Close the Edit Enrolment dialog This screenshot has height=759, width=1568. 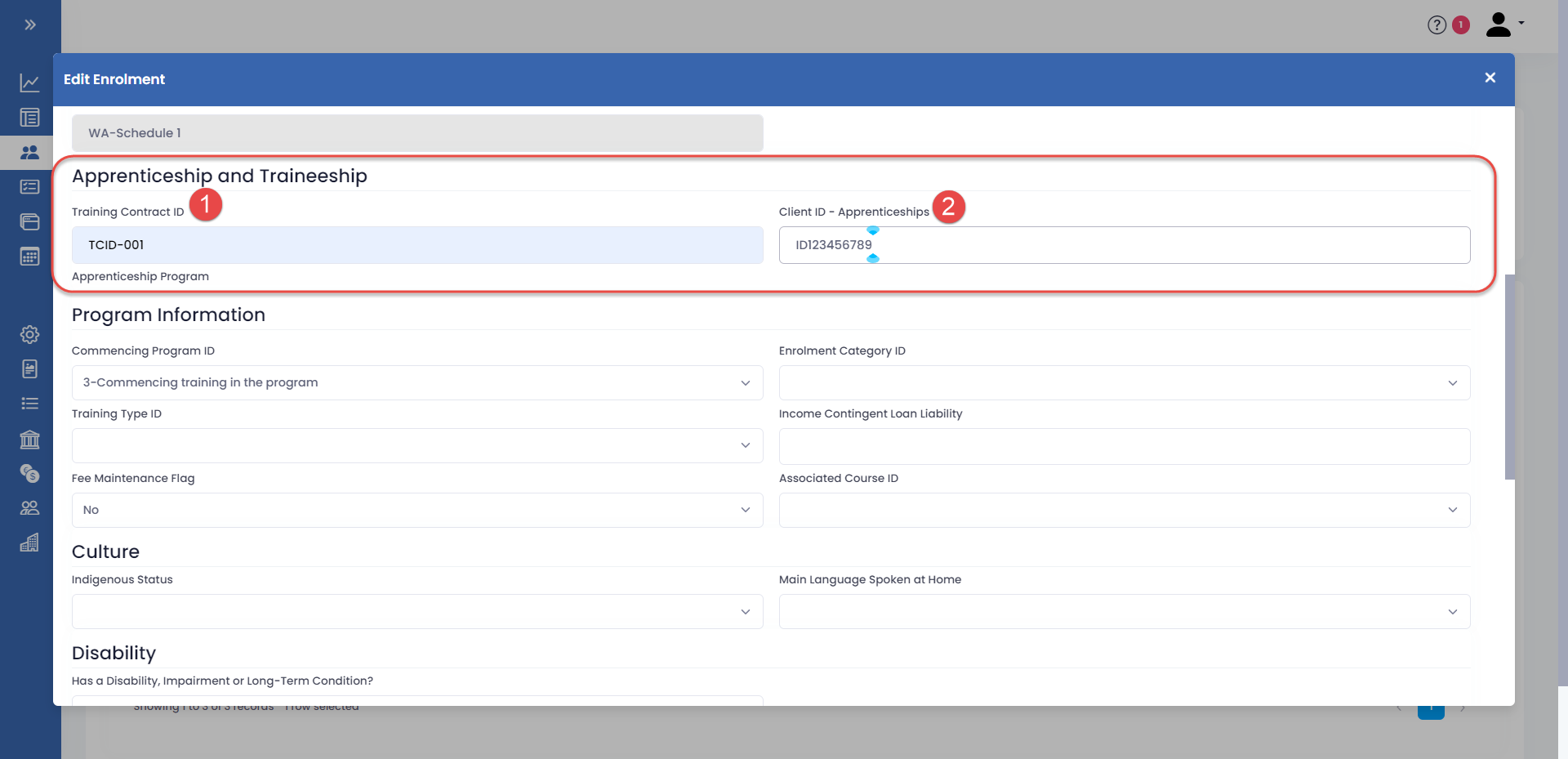click(x=1490, y=78)
